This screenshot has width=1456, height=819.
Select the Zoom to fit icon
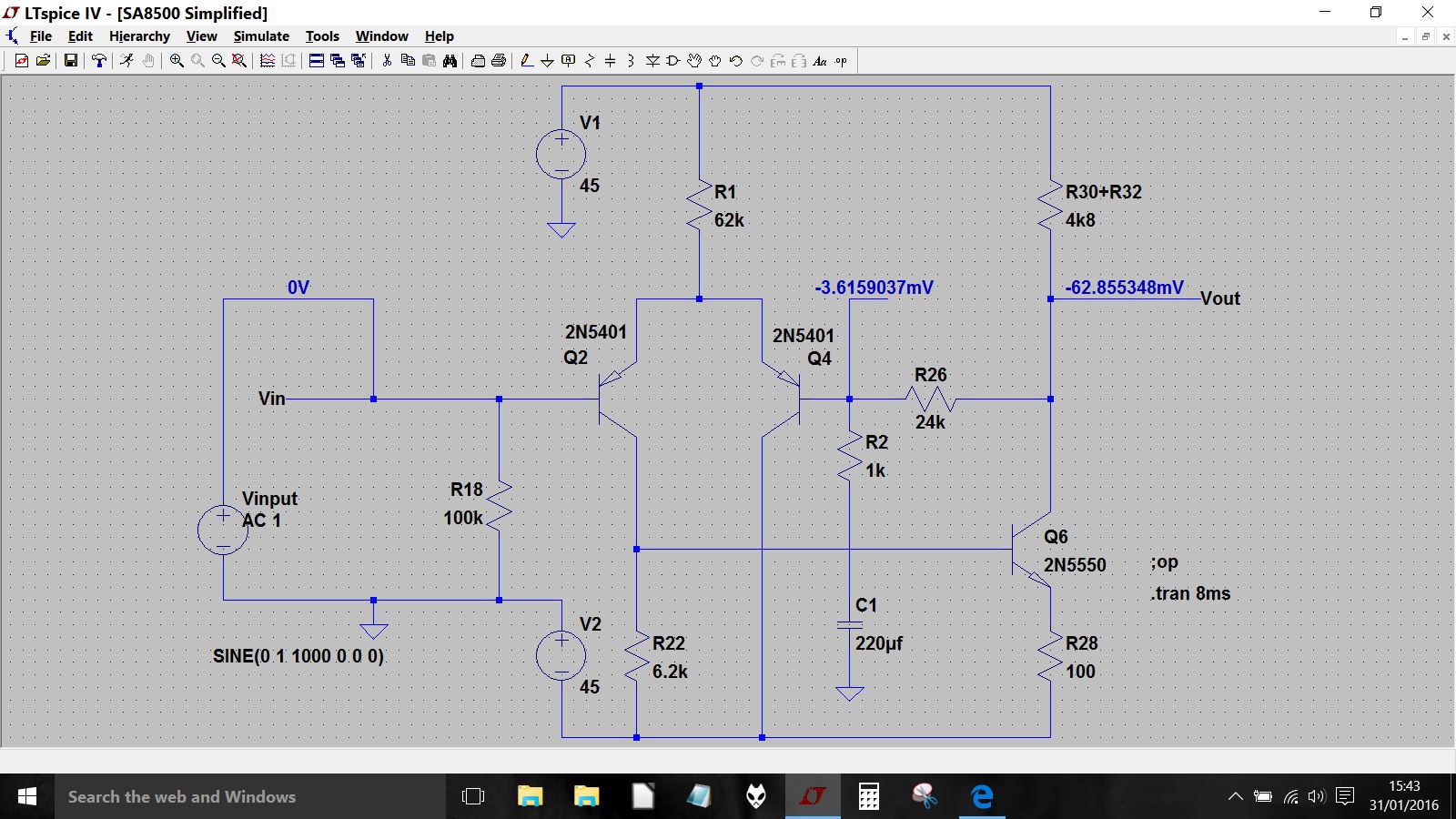[x=238, y=61]
